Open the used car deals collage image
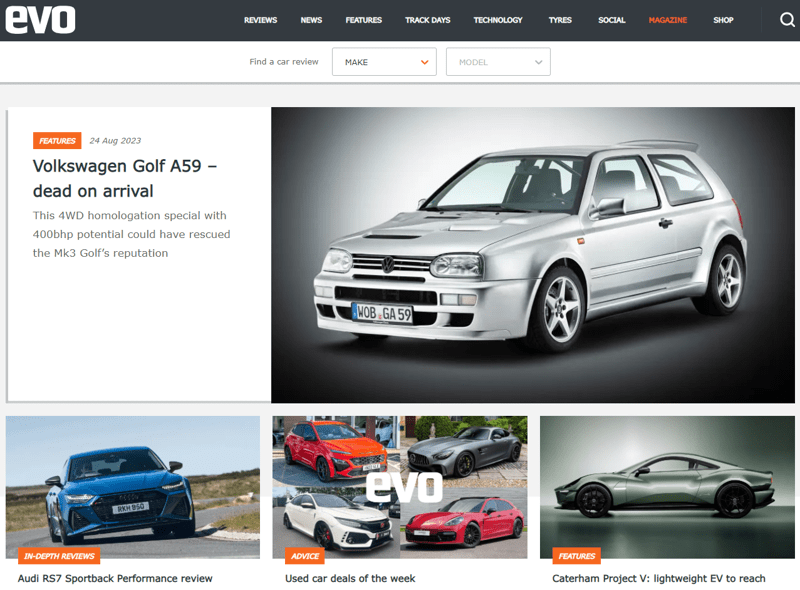The width and height of the screenshot is (800, 590). coord(400,487)
